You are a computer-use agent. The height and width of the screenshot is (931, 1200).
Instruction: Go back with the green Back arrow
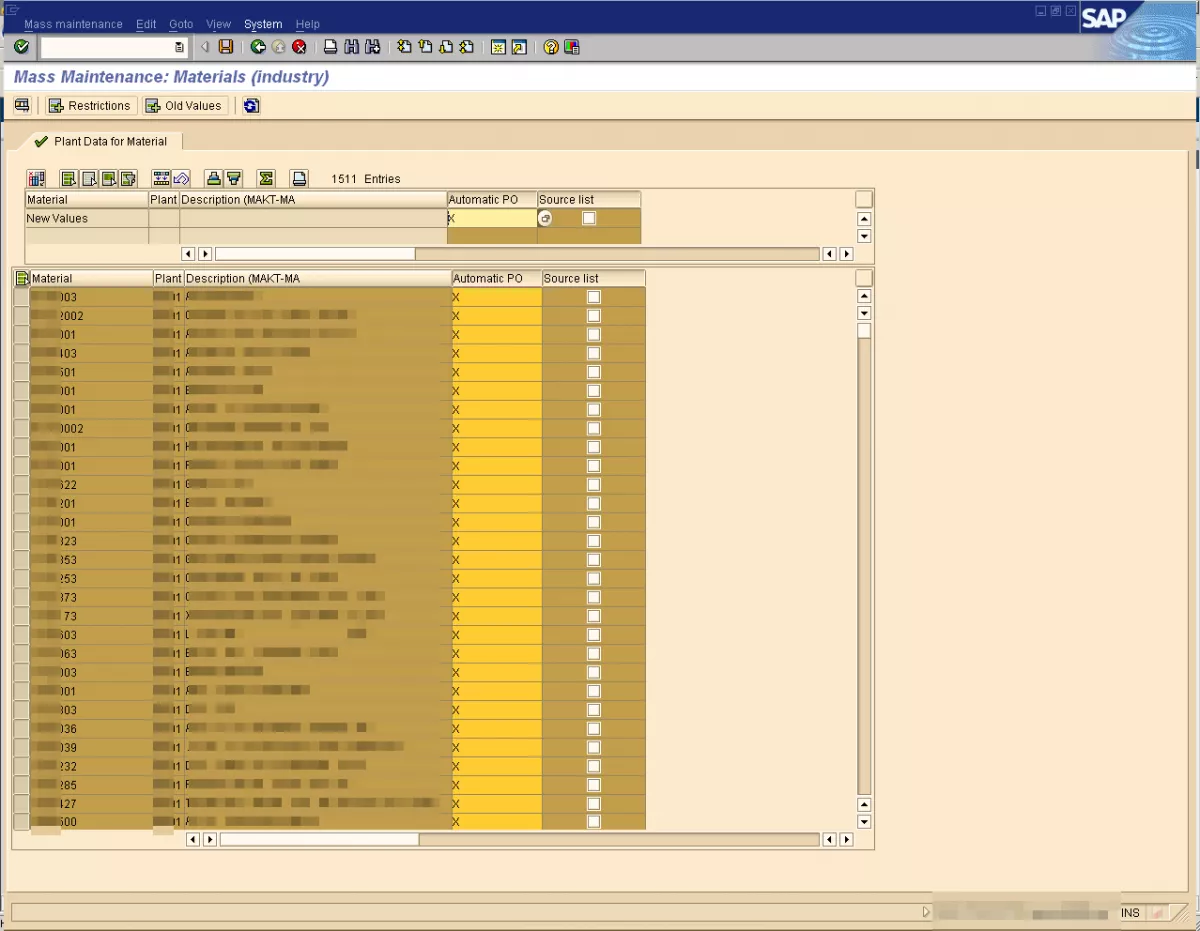coord(258,47)
